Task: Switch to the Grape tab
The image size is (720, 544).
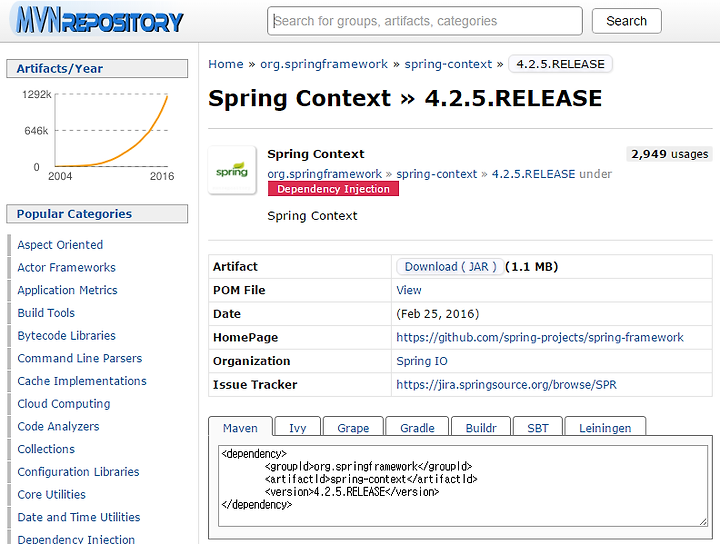Action: [353, 427]
